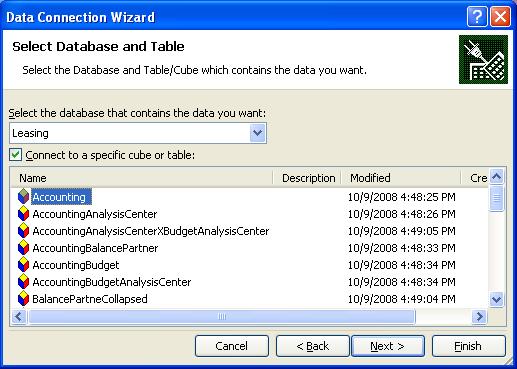Uncheck Connect to a specific cube or table

pos(16,155)
